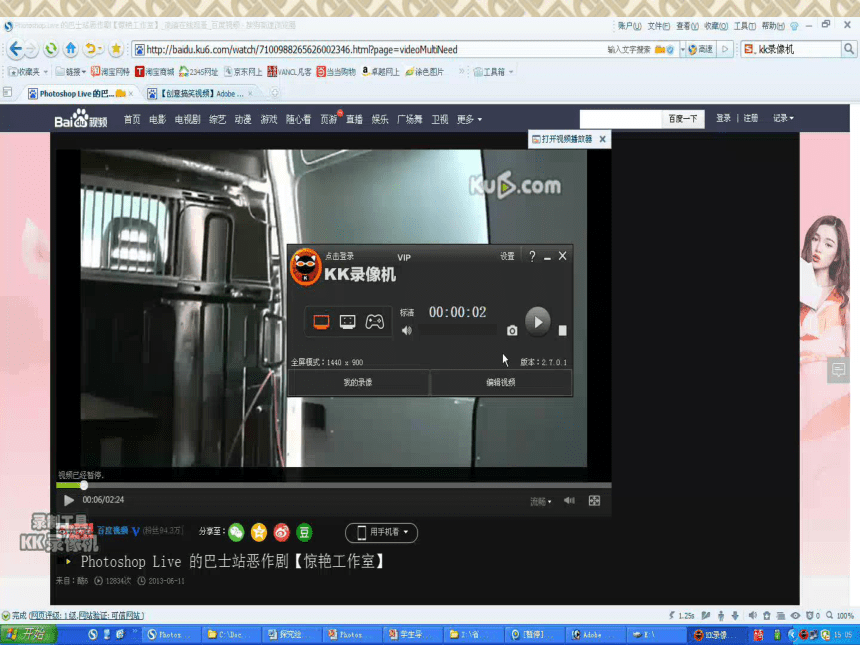860x645 pixels.
Task: Add page to favorites star icon
Action: pyautogui.click(x=116, y=49)
